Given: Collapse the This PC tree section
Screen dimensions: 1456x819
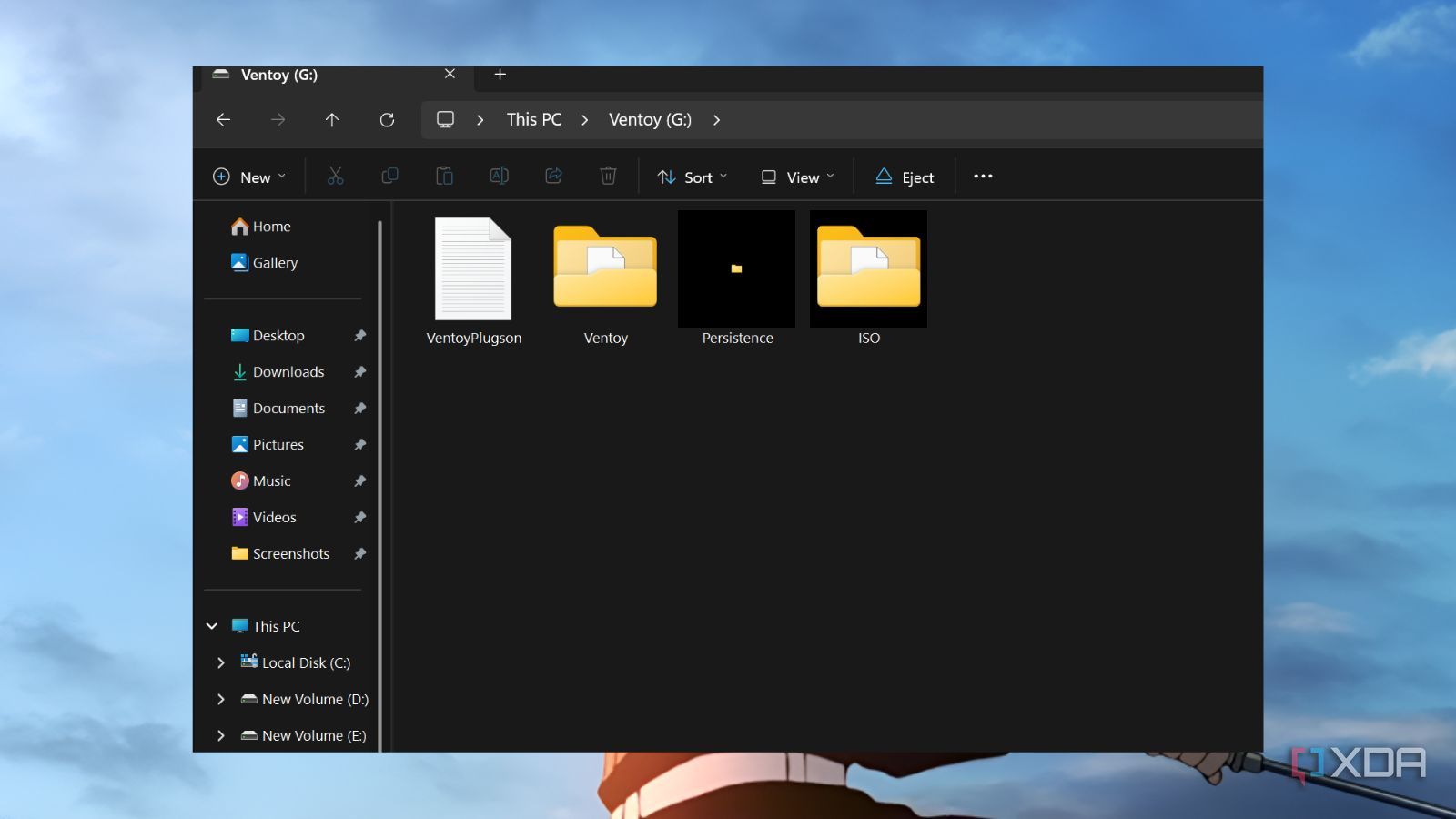Looking at the screenshot, I should tap(212, 627).
